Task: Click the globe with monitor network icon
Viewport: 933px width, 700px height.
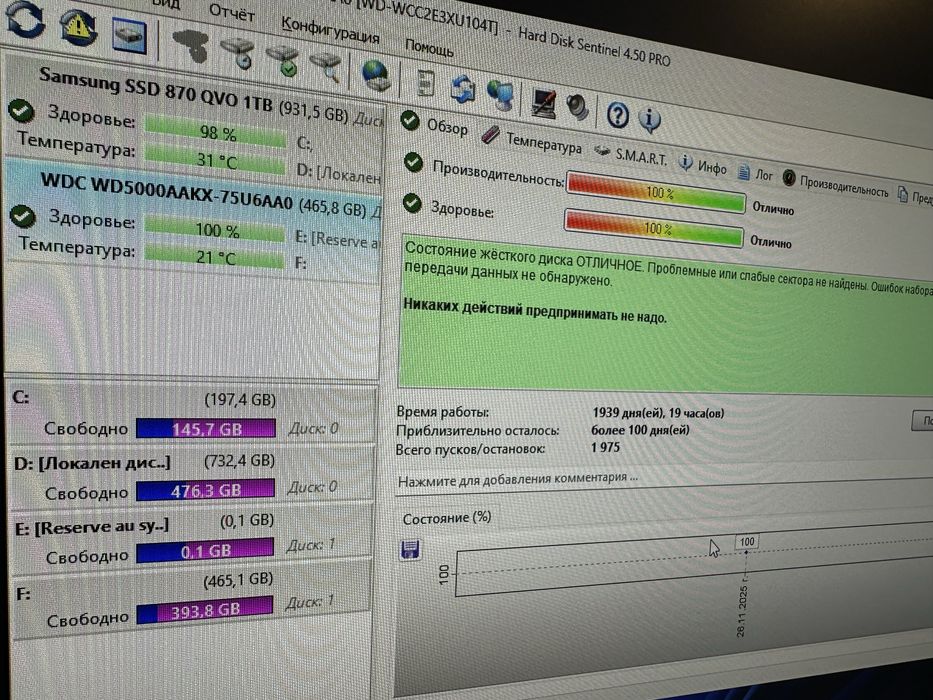Action: pyautogui.click(x=500, y=95)
